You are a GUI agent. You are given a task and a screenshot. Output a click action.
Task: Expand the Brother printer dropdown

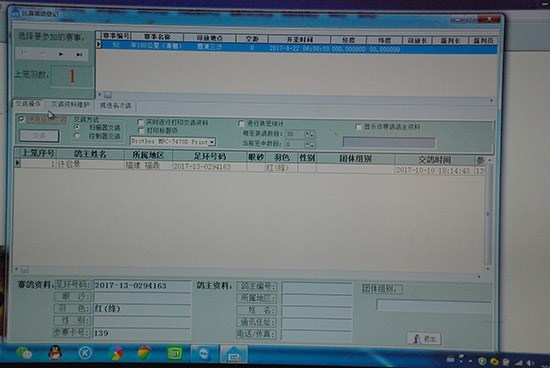click(212, 142)
